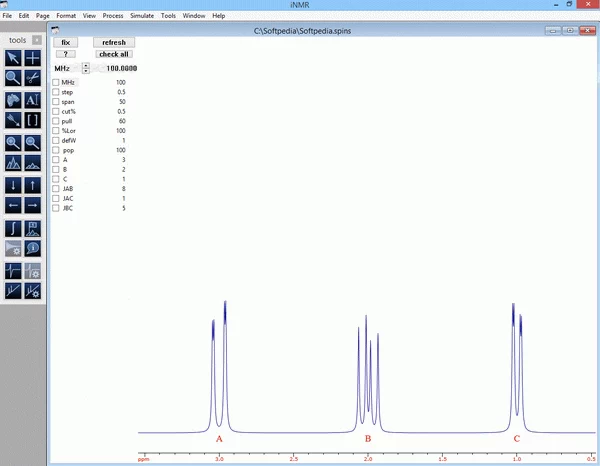The image size is (600, 466).
Task: Click the down arrow tool icon
Action: [13, 186]
